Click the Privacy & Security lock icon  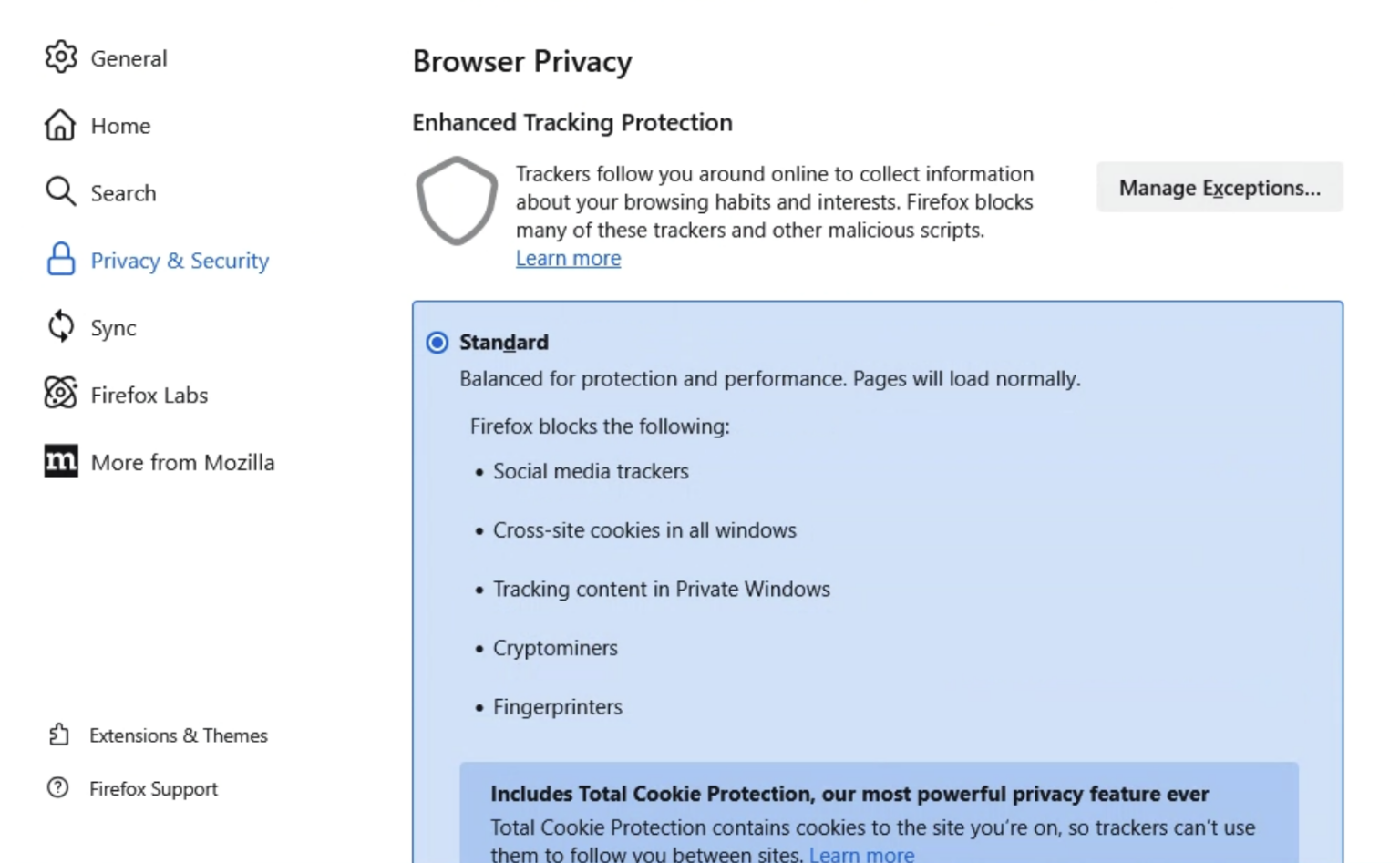point(60,260)
